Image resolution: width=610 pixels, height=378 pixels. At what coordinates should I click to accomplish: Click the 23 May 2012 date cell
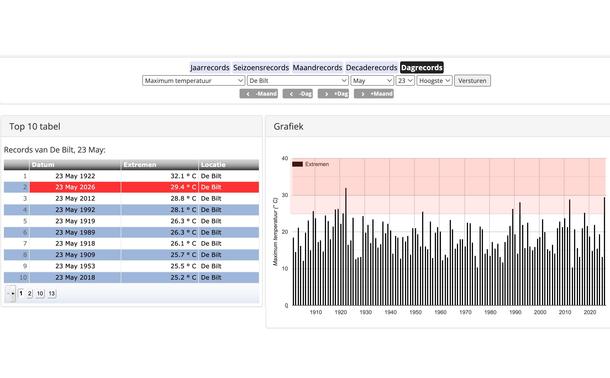(75, 198)
